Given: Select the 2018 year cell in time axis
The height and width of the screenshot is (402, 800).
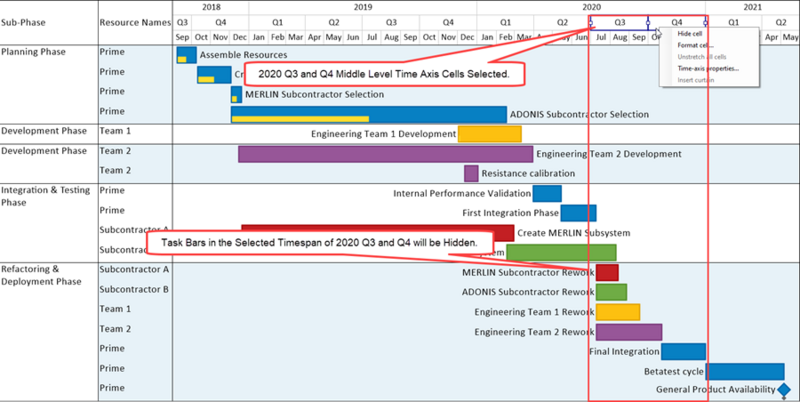Looking at the screenshot, I should tap(211, 7).
